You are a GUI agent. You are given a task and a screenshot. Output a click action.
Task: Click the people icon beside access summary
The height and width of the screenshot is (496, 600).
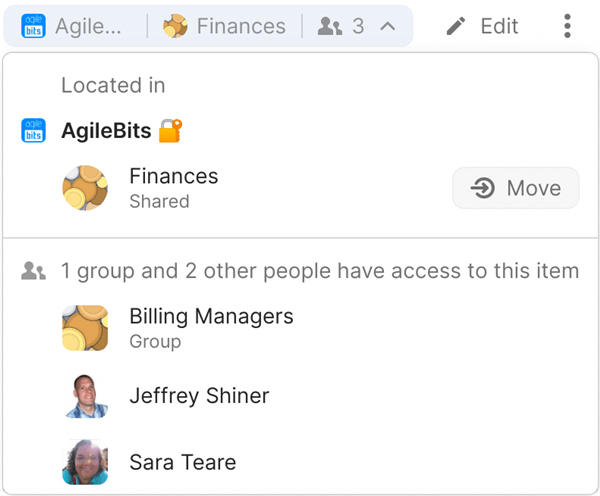34,271
